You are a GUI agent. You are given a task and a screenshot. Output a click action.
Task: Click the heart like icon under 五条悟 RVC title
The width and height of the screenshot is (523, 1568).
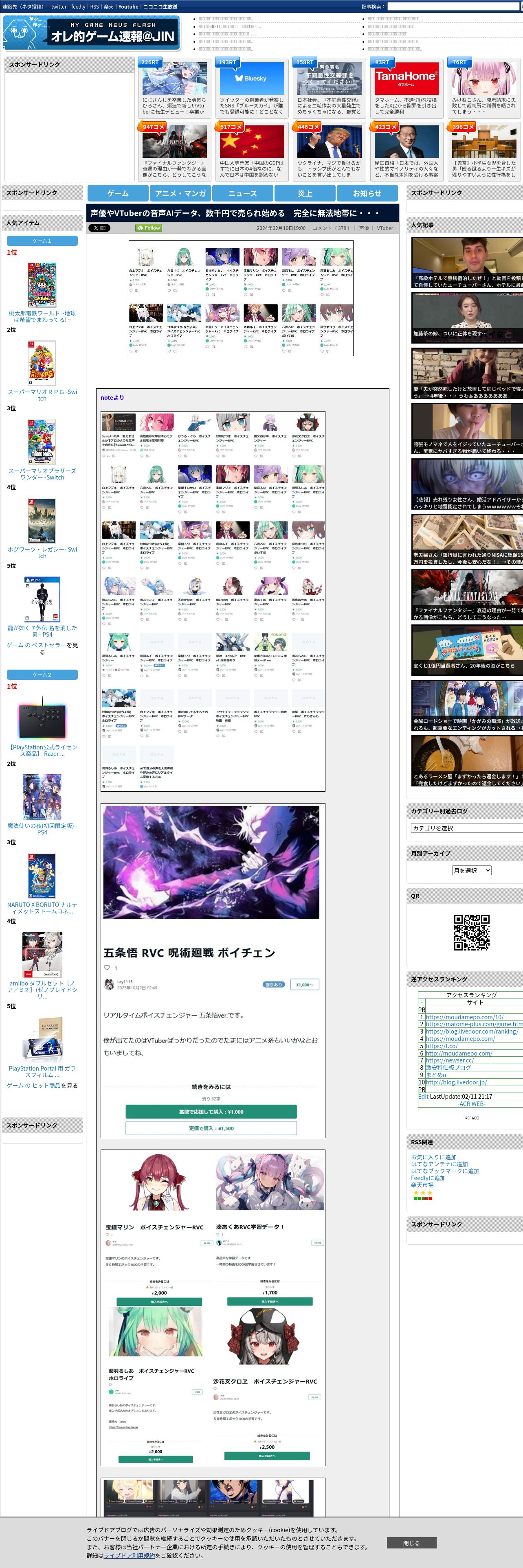click(x=107, y=967)
